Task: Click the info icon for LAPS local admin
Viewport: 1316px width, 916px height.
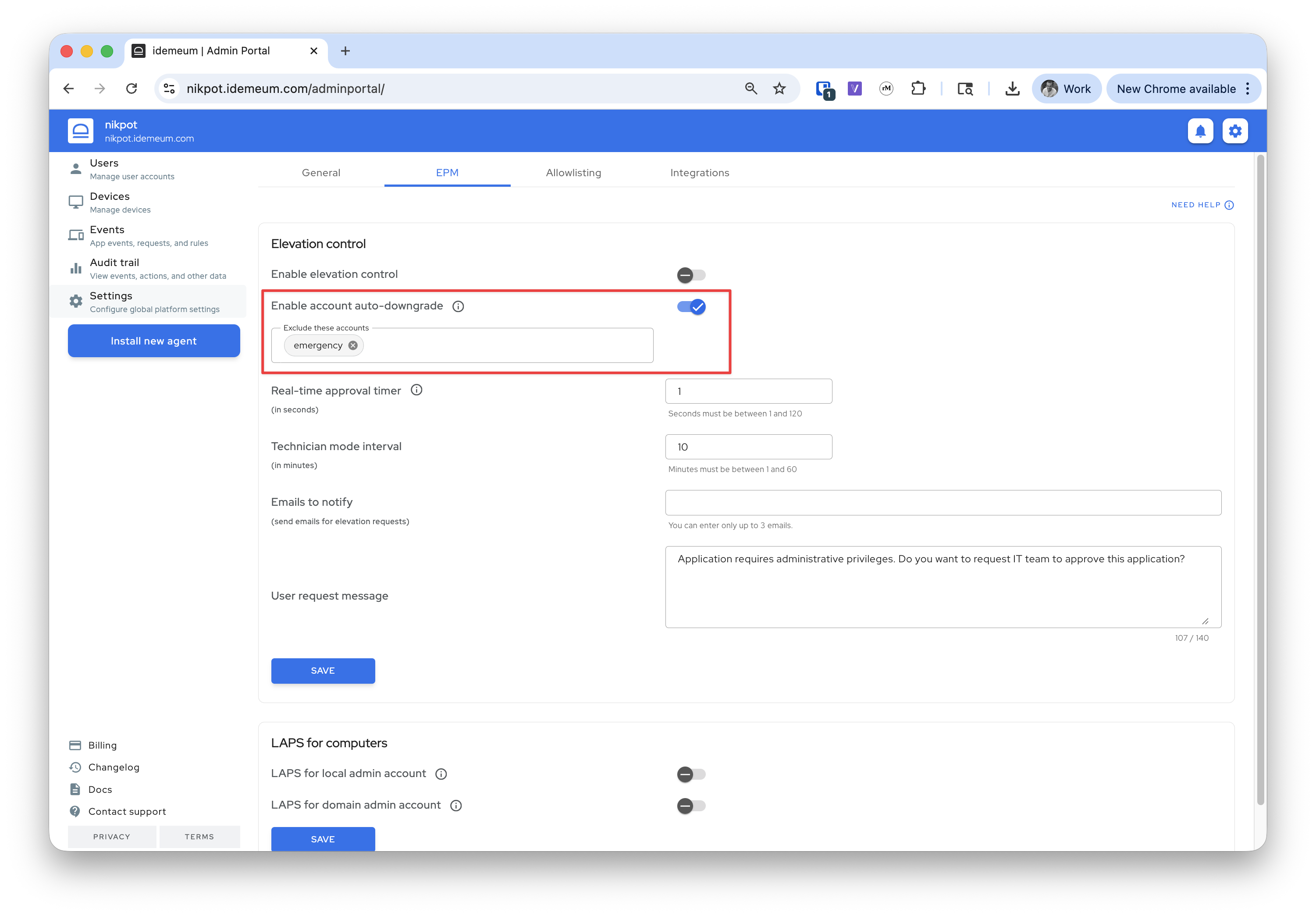Action: (441, 774)
